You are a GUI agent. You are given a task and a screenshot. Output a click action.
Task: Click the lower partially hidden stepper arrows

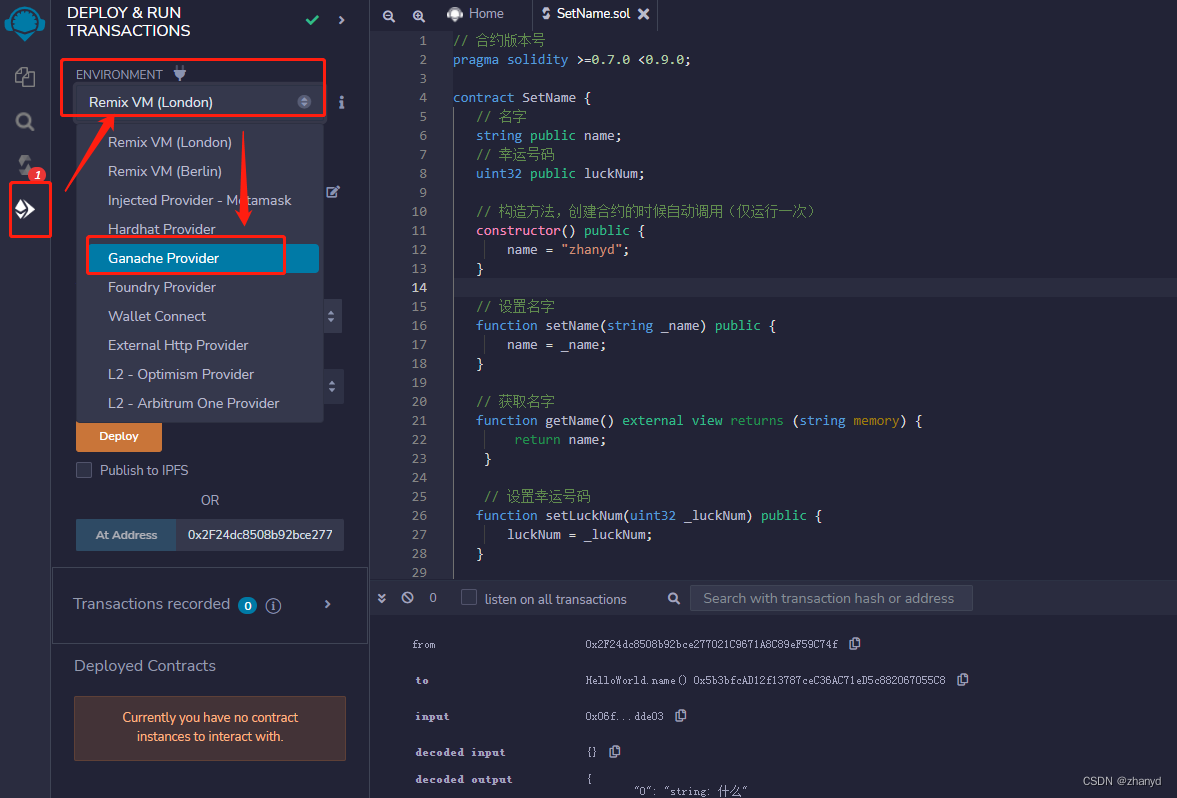coord(333,387)
